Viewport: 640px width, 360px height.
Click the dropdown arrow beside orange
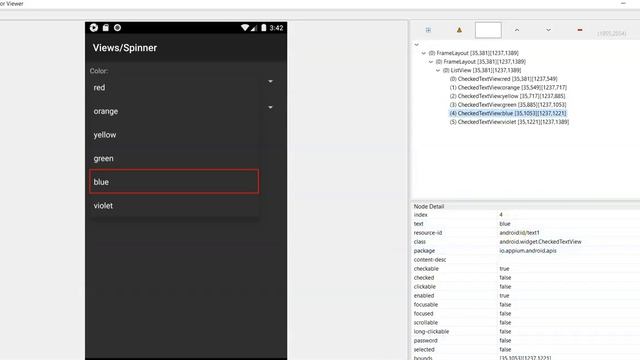pos(270,107)
